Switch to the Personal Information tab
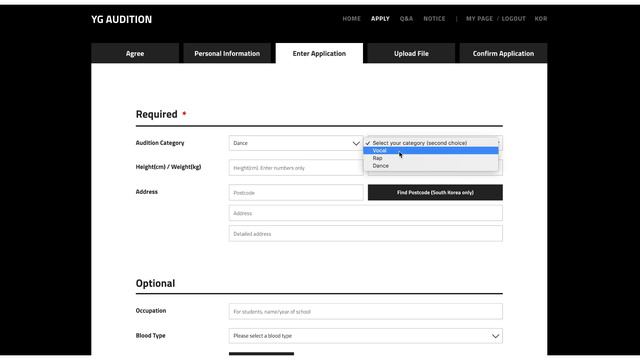This screenshot has height=360, width=640. pos(227,53)
